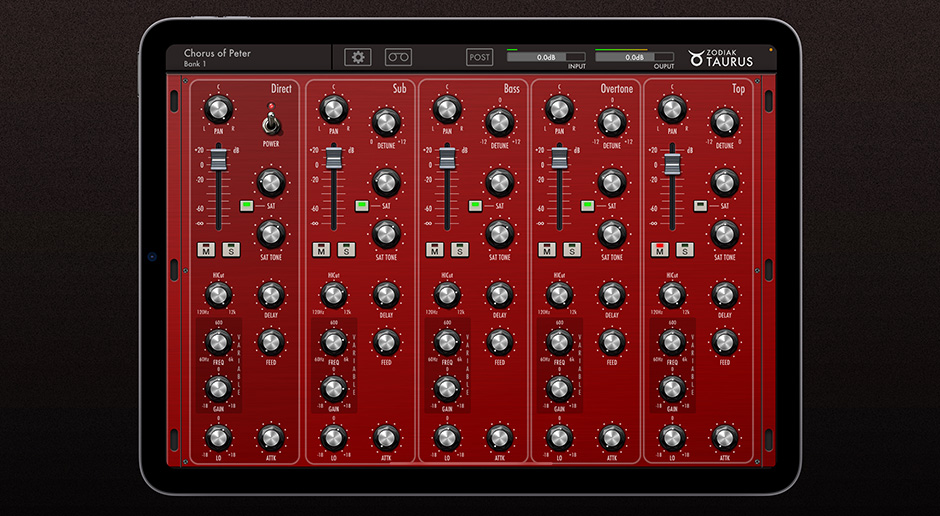Mute the Top channel
940x516 pixels.
point(660,250)
